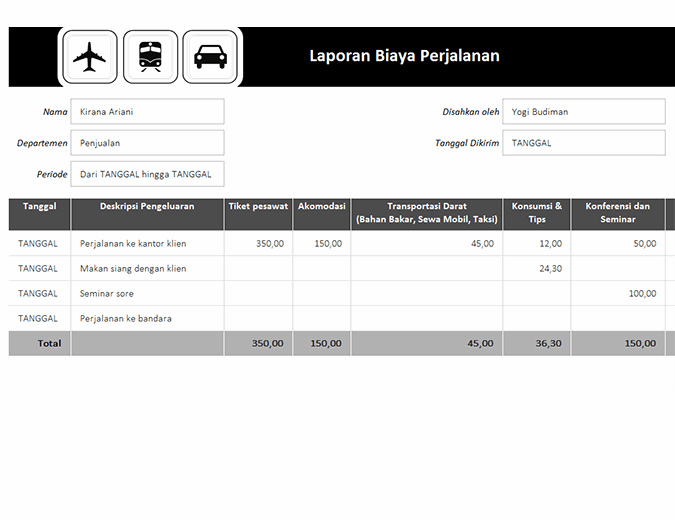Viewport: 675px width, 520px height.
Task: Select Total Konferensi 150,00
Action: pyautogui.click(x=618, y=344)
